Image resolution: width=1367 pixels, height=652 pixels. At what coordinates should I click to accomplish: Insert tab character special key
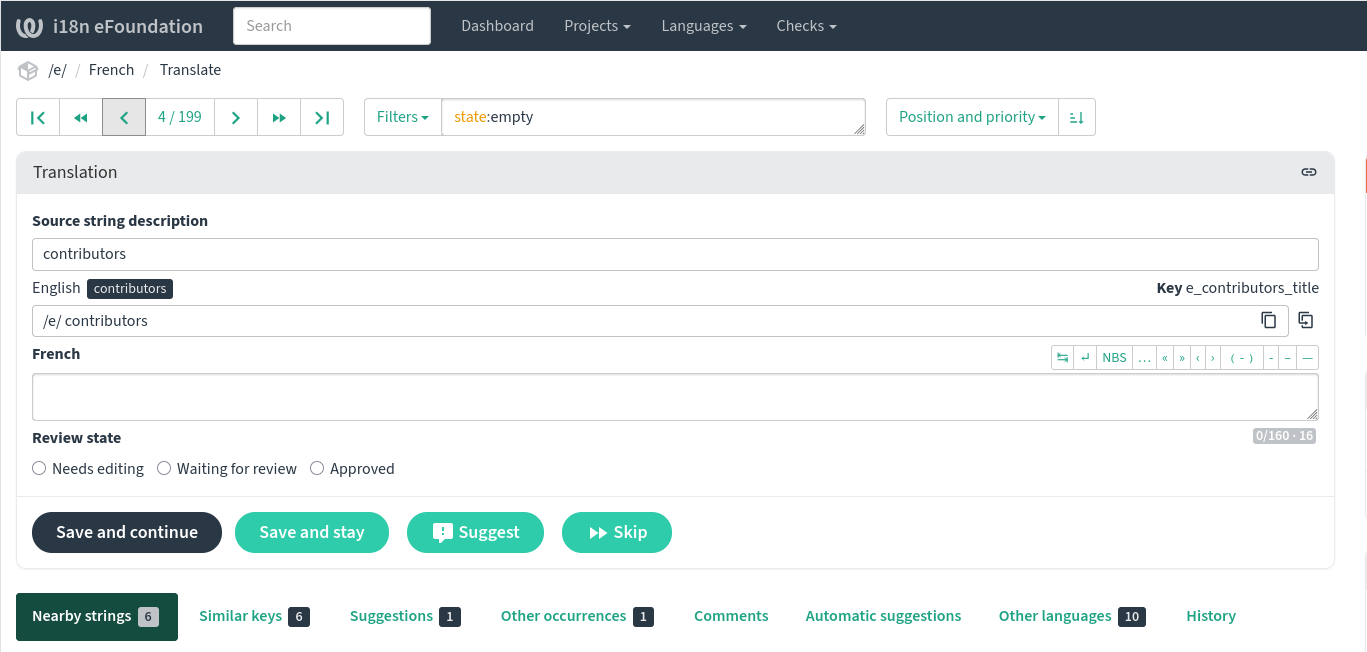click(1062, 358)
